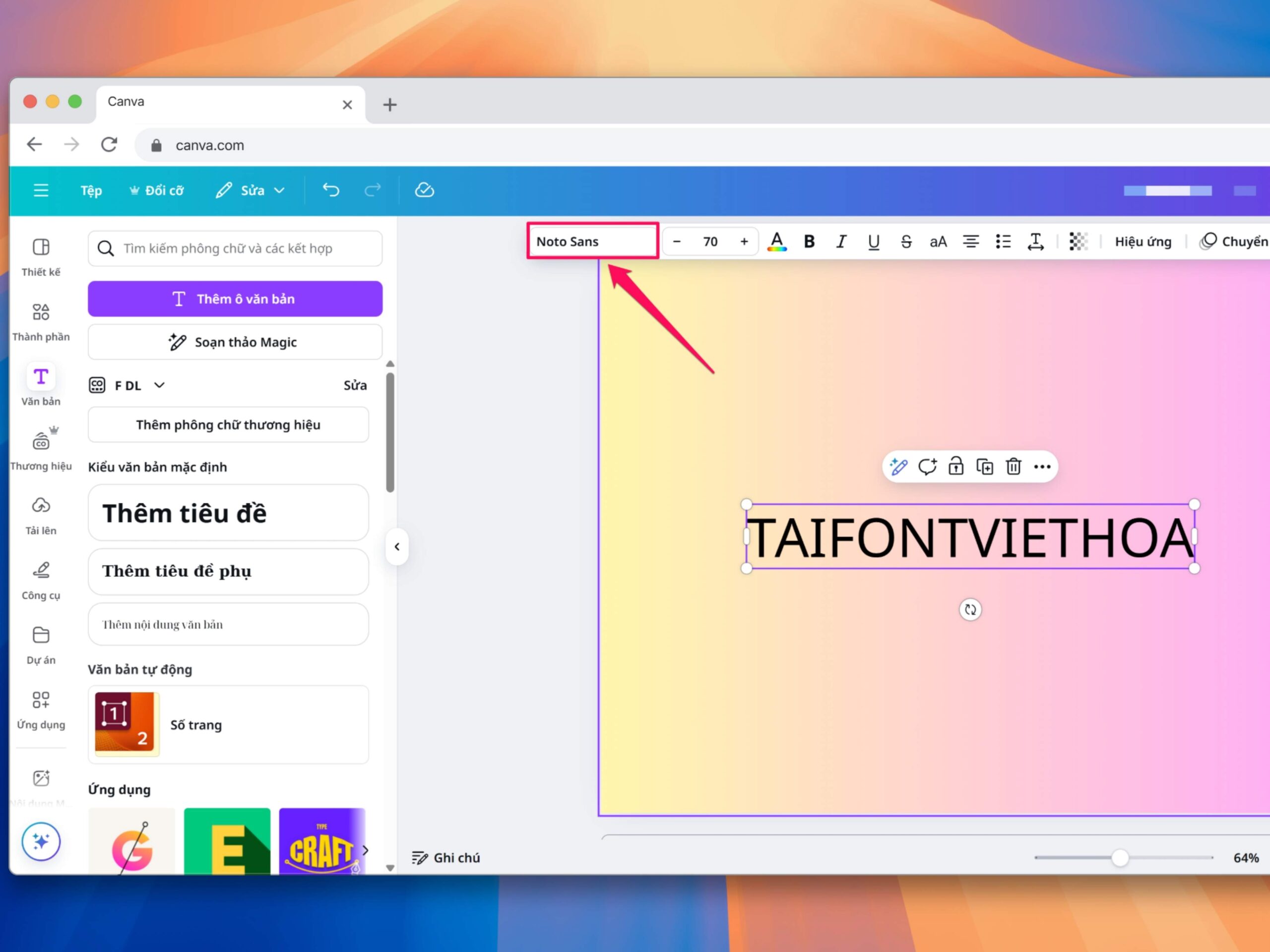Viewport: 1270px width, 952px height.
Task: Open the hamburger main menu
Action: tap(41, 190)
